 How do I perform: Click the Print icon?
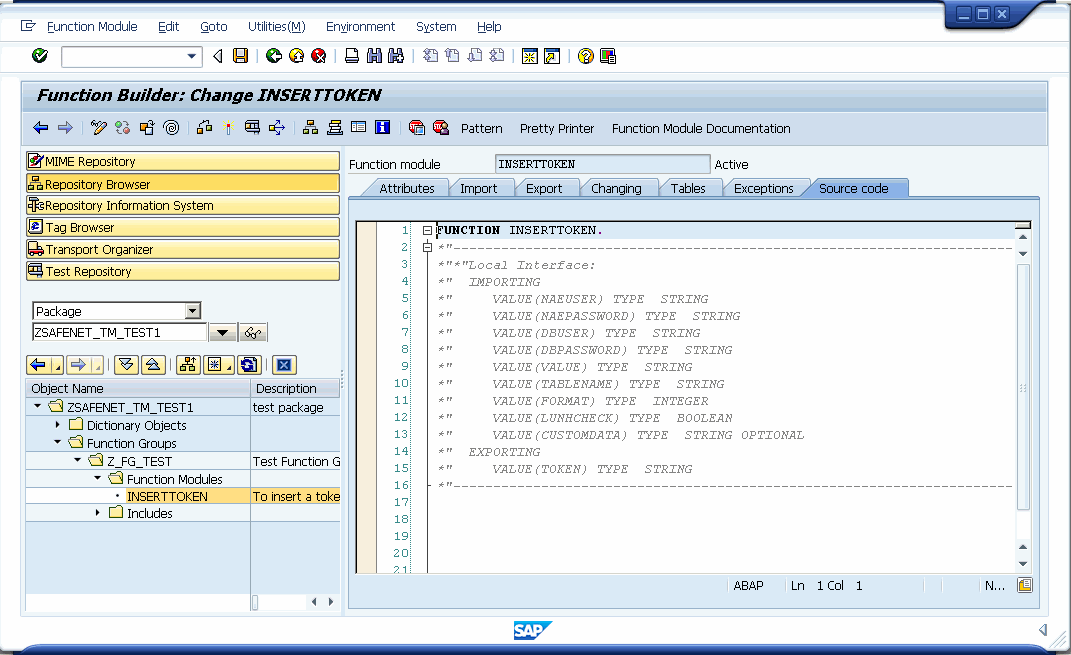coord(352,56)
